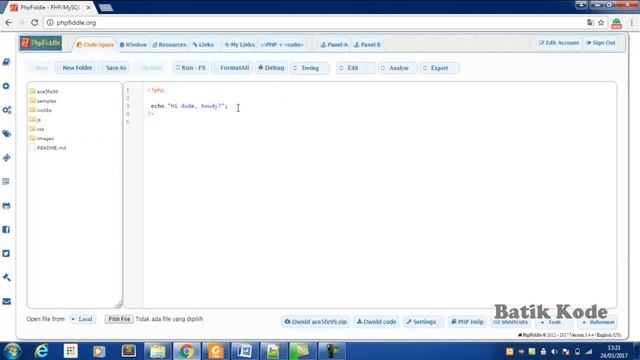The image size is (640, 360).
Task: Click the gavel icon in the sidebar
Action: pos(7,278)
